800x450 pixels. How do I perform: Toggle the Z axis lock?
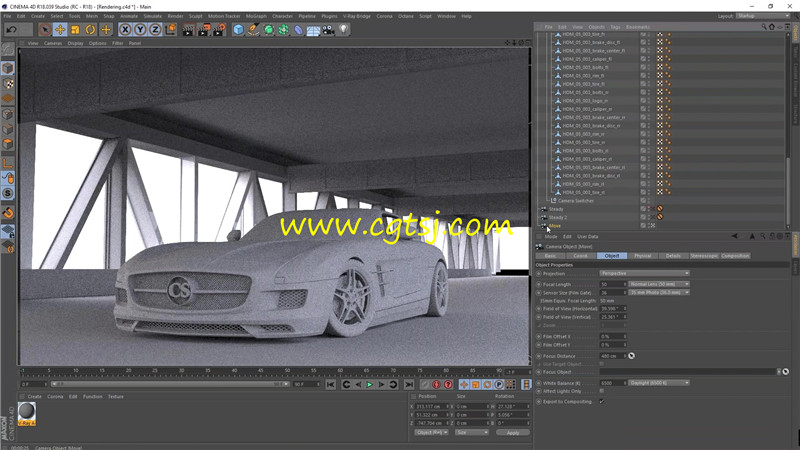[155, 30]
